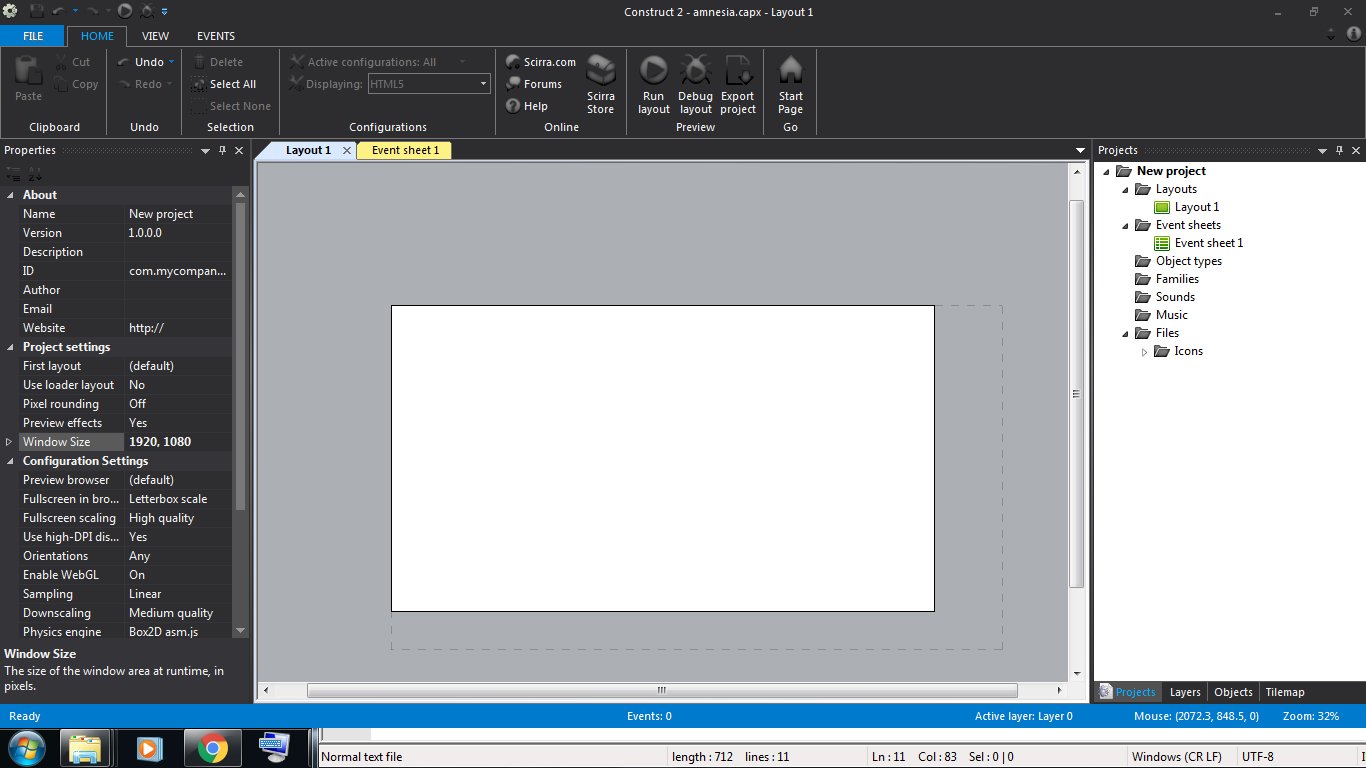This screenshot has height=768, width=1366.
Task: Open Undo history dropdown arrow
Action: (171, 62)
